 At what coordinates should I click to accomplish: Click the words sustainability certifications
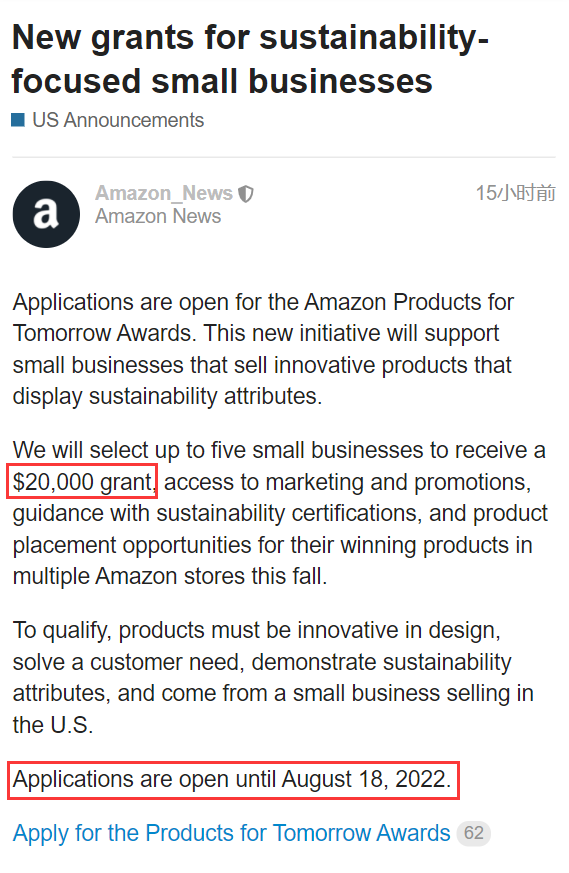click(x=288, y=513)
